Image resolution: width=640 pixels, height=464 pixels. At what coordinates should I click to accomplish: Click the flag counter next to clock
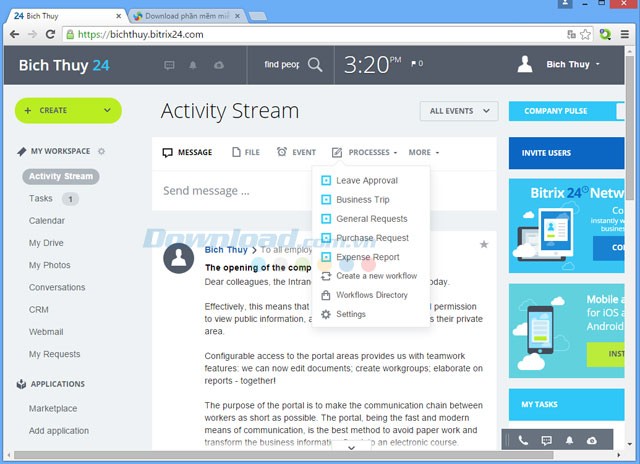[x=417, y=64]
